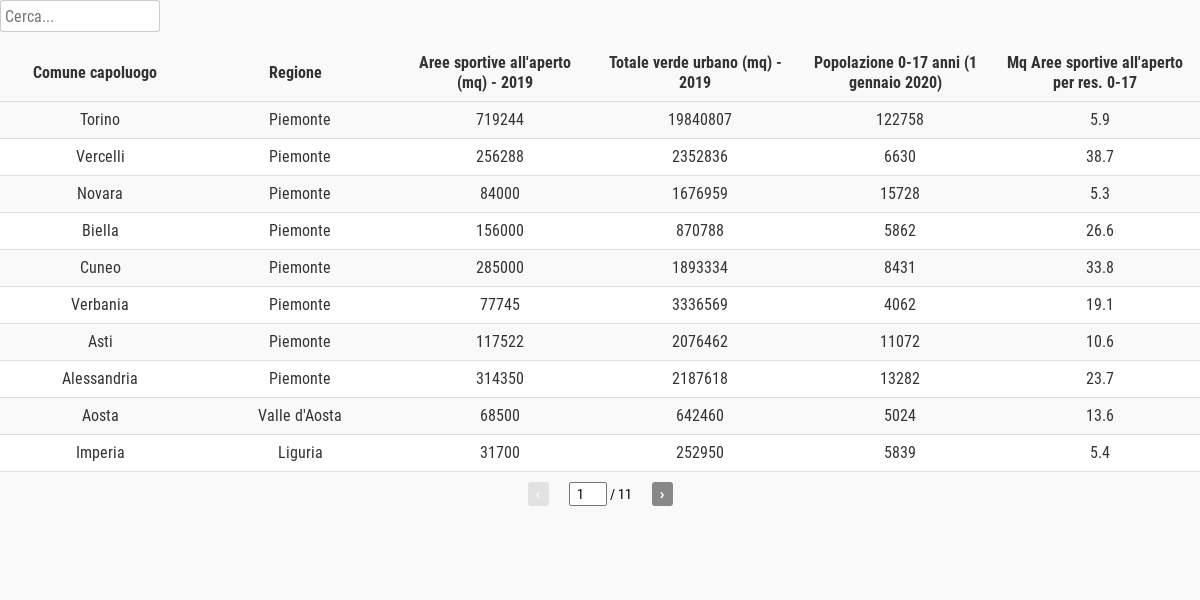
Task: Click the Cuneo table entry
Action: (x=100, y=268)
